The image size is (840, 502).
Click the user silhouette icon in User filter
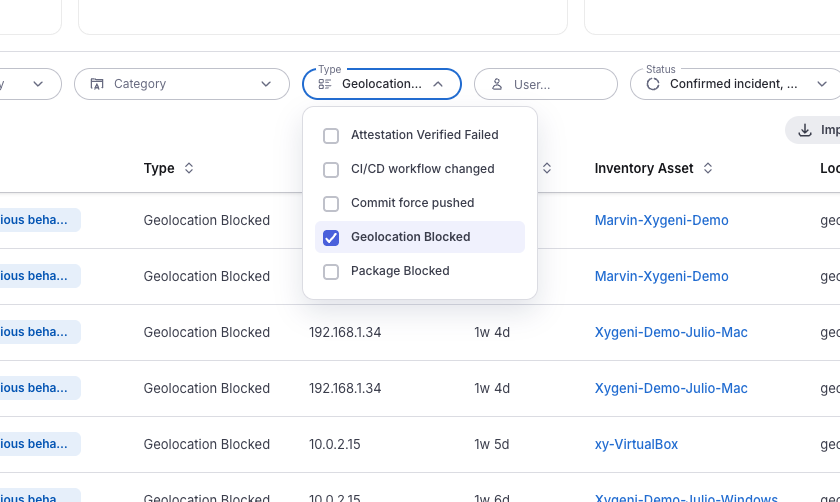(497, 85)
